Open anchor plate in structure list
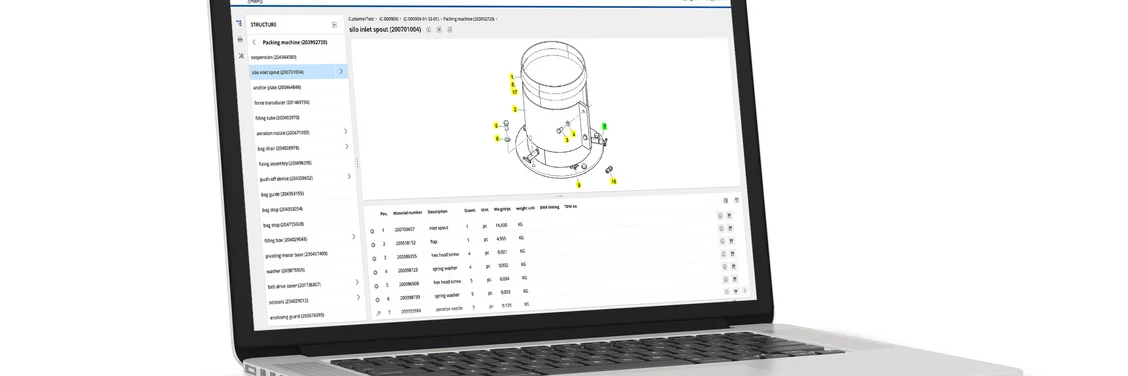The height and width of the screenshot is (376, 1128). [277, 88]
